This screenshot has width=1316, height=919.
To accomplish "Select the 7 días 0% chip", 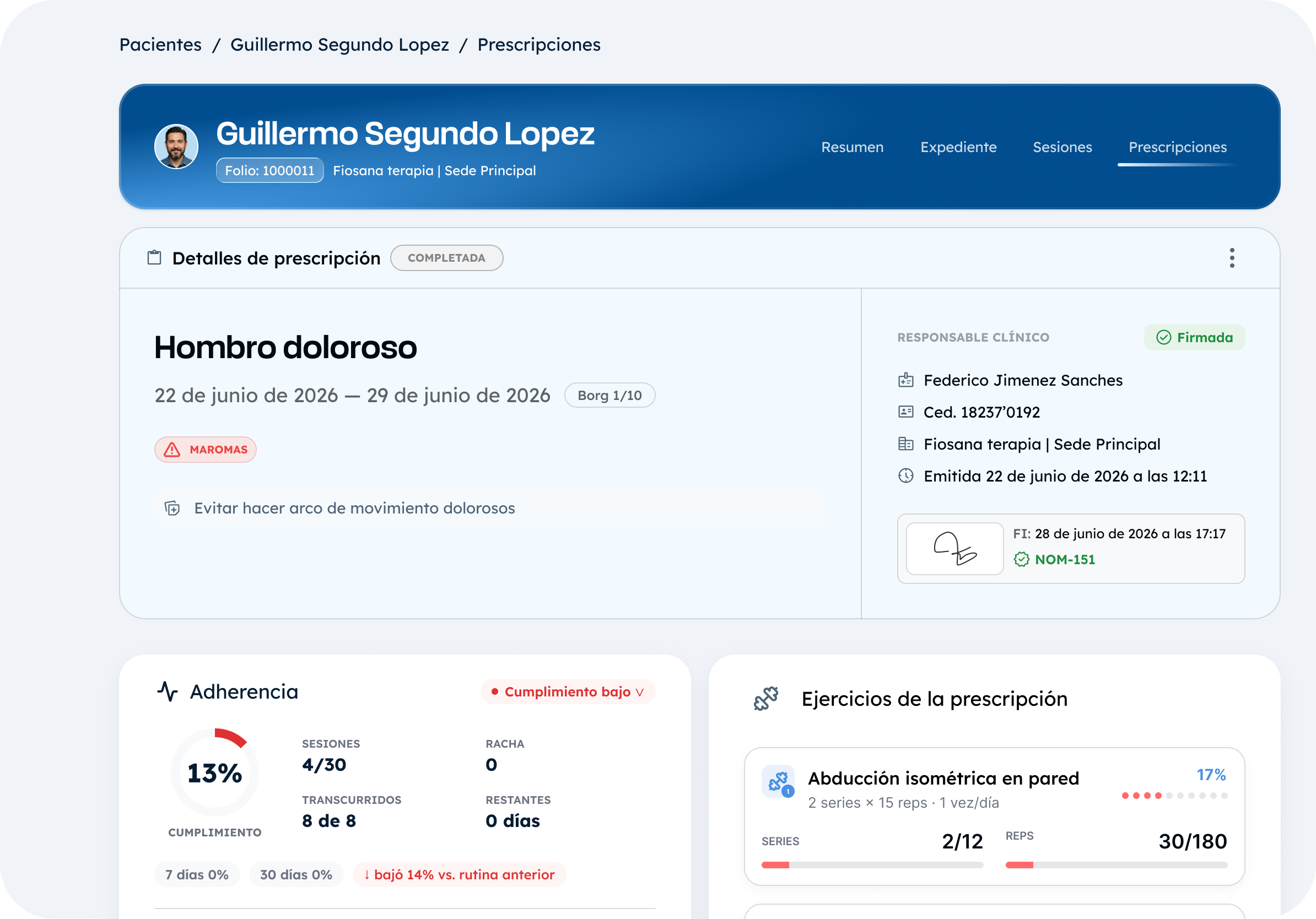I will pyautogui.click(x=197, y=875).
